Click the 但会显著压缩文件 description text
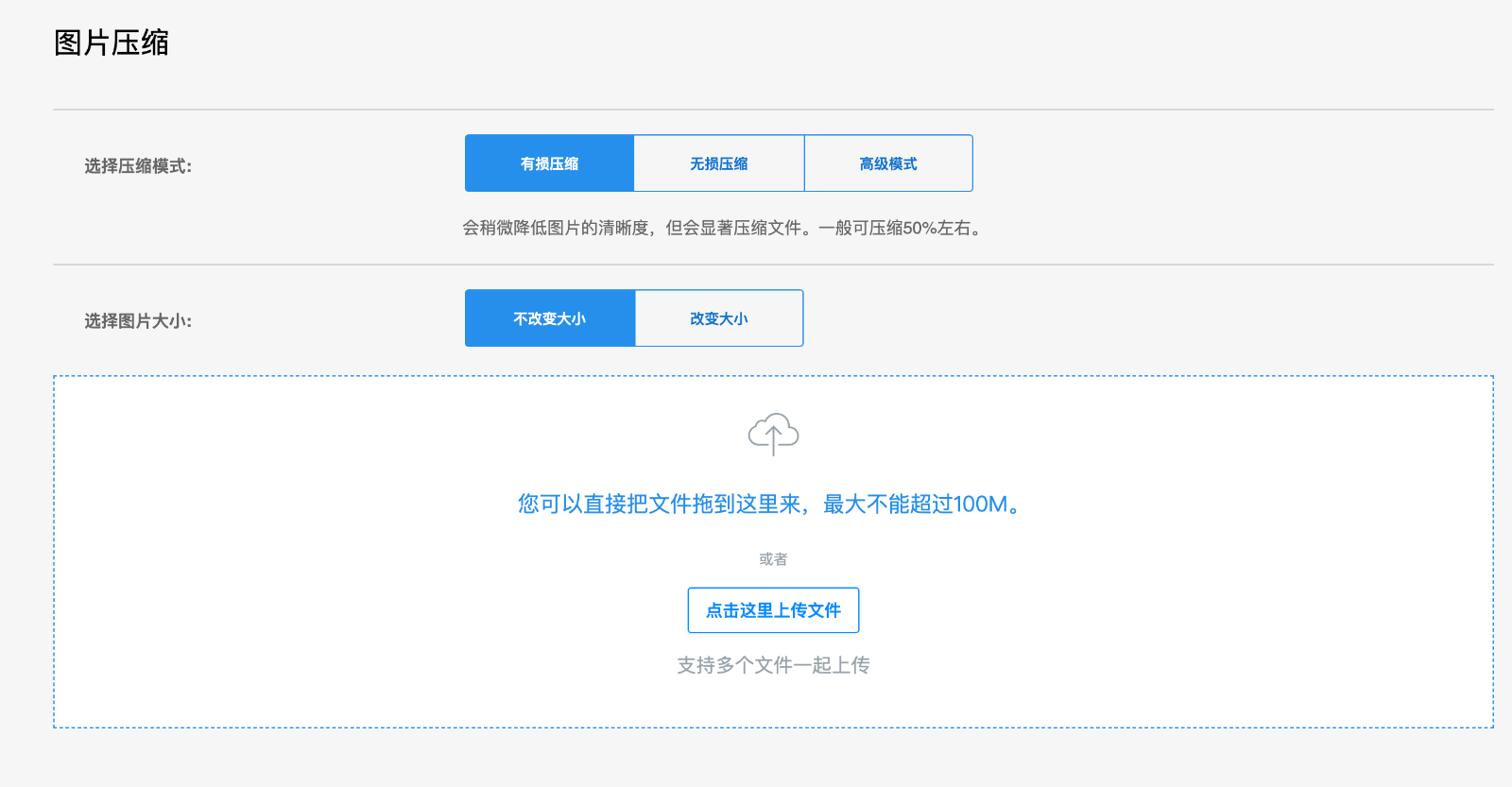The width and height of the screenshot is (1512, 787). pyautogui.click(x=734, y=228)
